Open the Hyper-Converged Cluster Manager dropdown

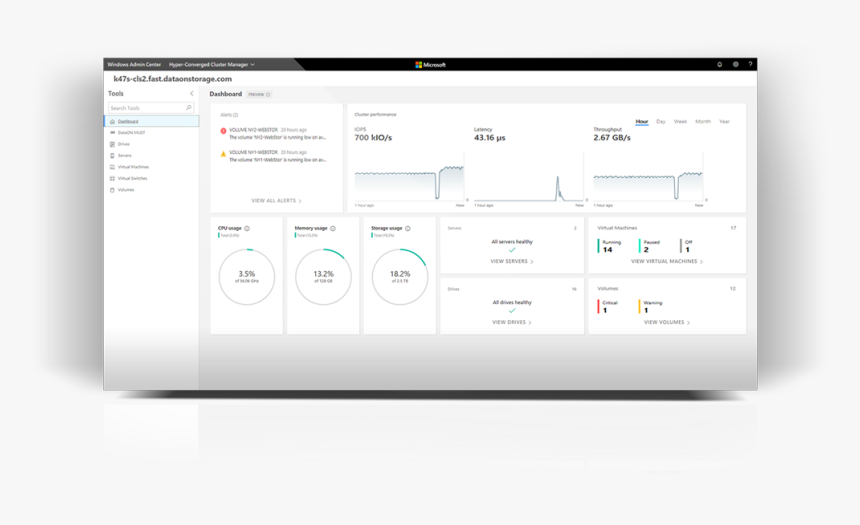(212, 65)
